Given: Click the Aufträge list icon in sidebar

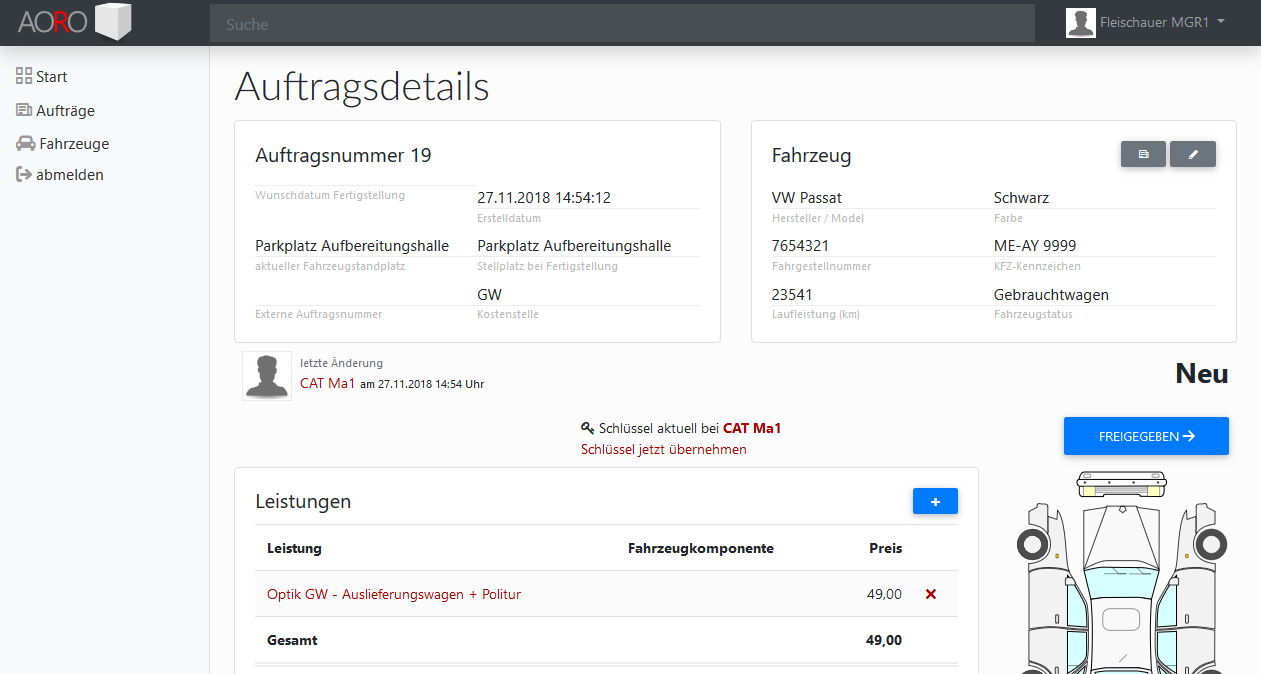Looking at the screenshot, I should tap(22, 110).
